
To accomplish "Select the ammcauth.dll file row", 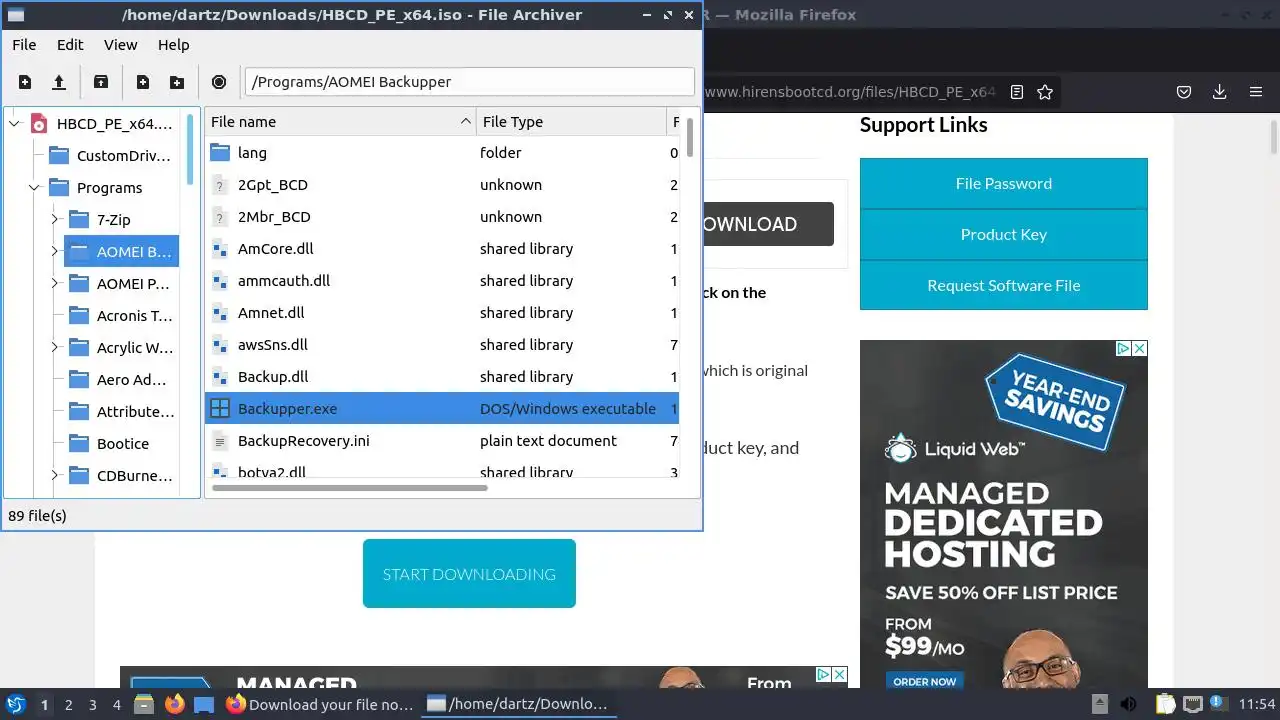I will [x=442, y=281].
